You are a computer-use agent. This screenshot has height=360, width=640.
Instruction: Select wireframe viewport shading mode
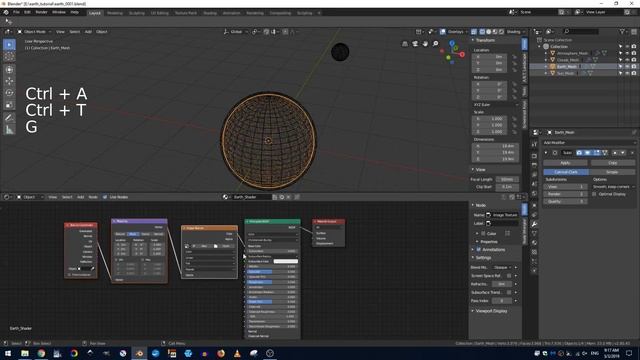coord(482,31)
